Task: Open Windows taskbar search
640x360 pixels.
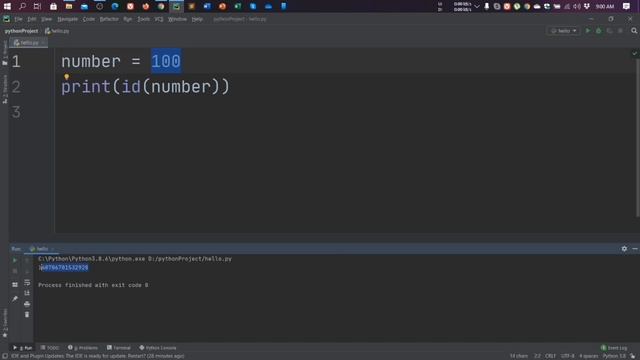Action: pyautogui.click(x=22, y=6)
